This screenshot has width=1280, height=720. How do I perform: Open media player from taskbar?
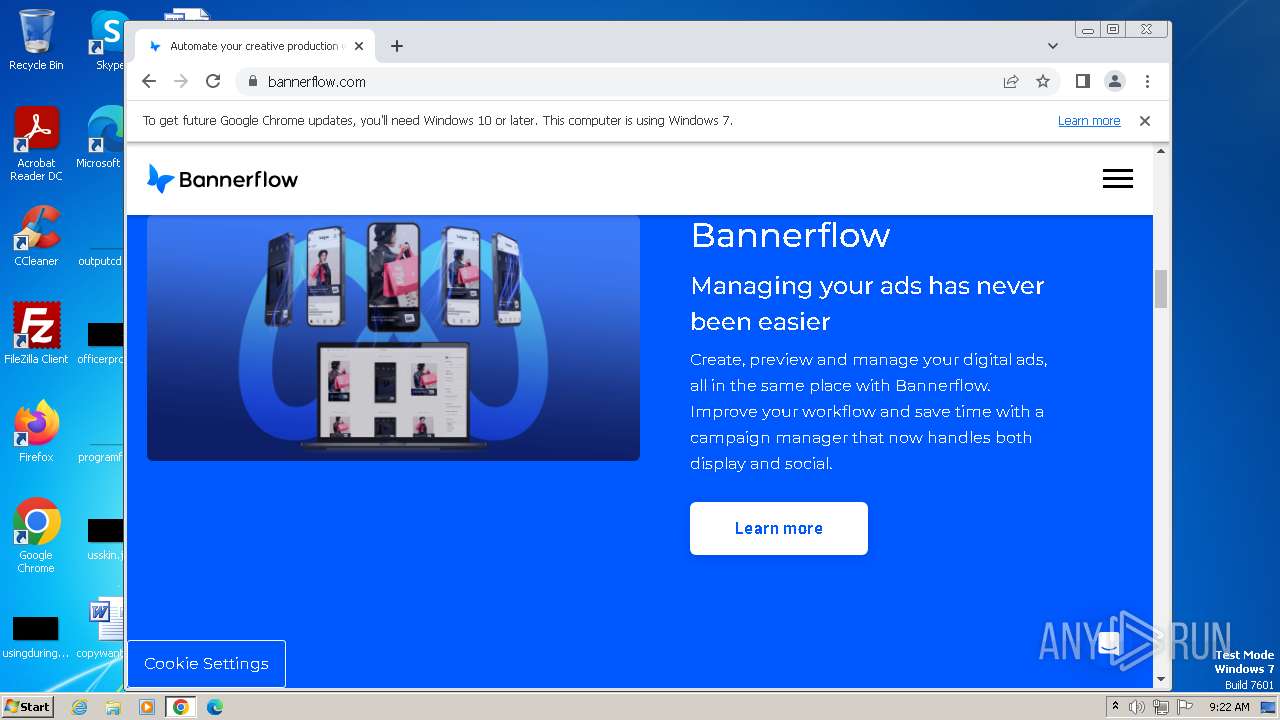coord(147,707)
